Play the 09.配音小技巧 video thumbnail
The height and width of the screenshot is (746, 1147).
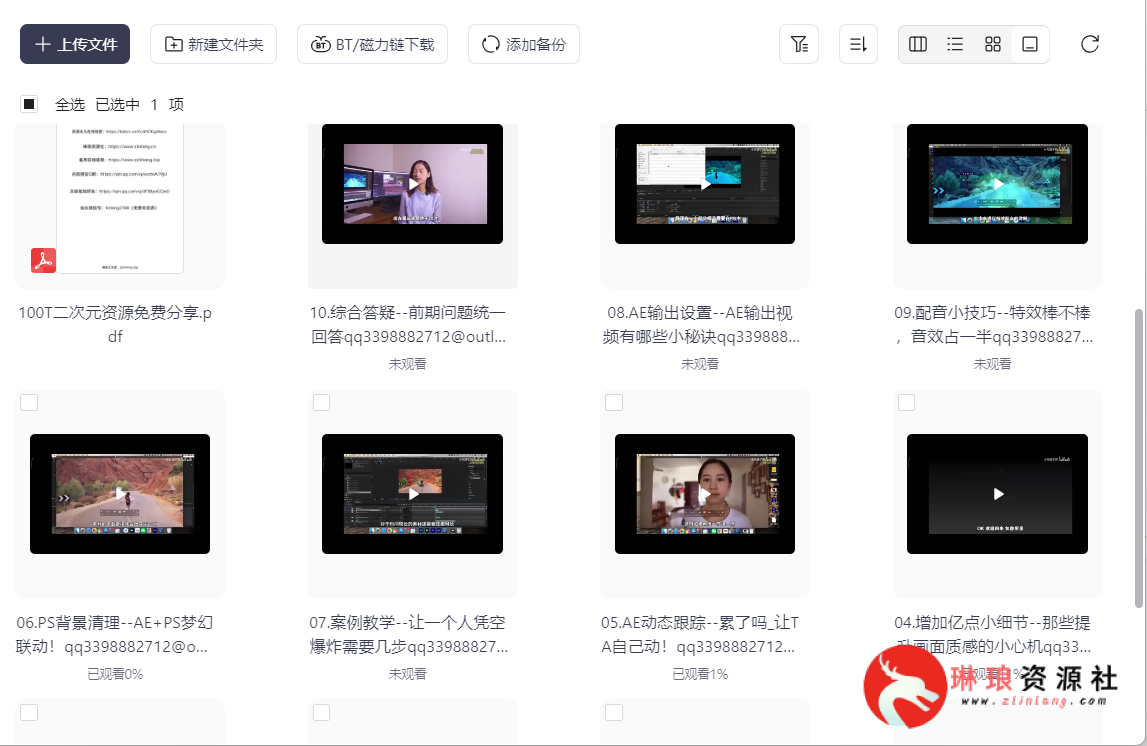tap(997, 184)
